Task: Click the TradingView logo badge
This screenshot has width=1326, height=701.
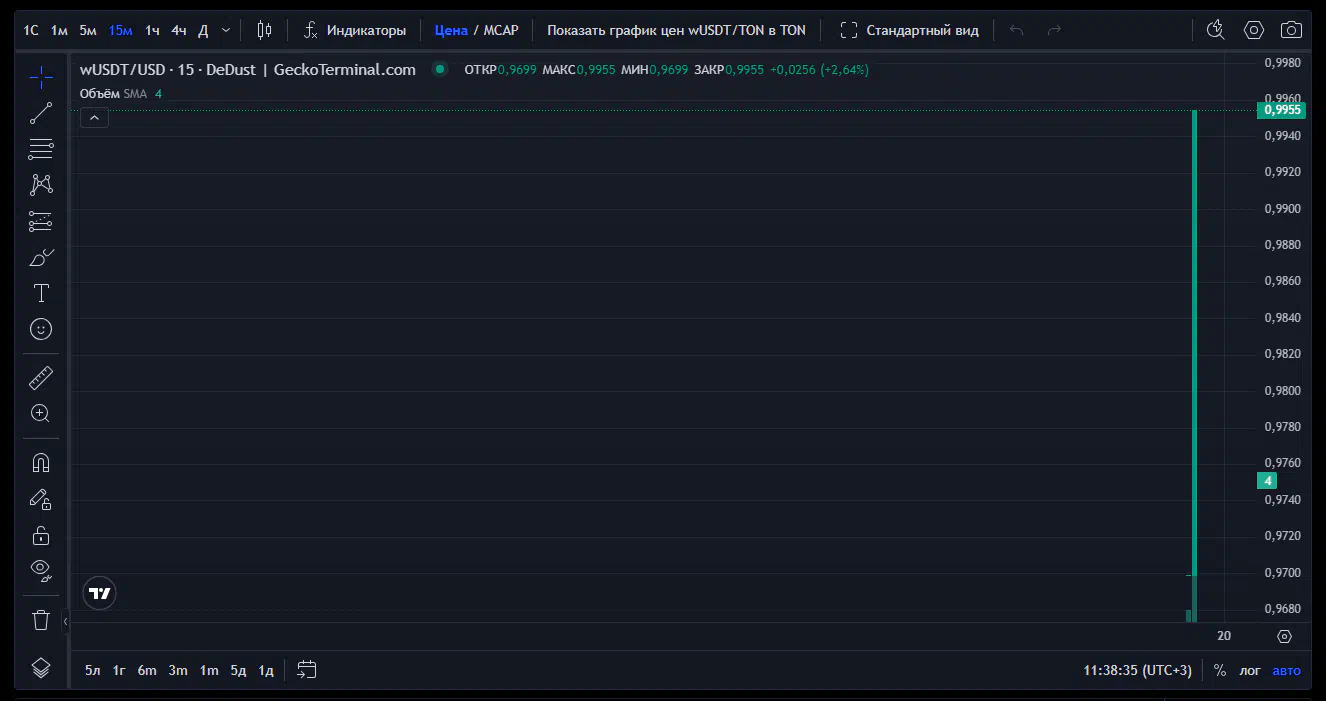Action: tap(99, 593)
